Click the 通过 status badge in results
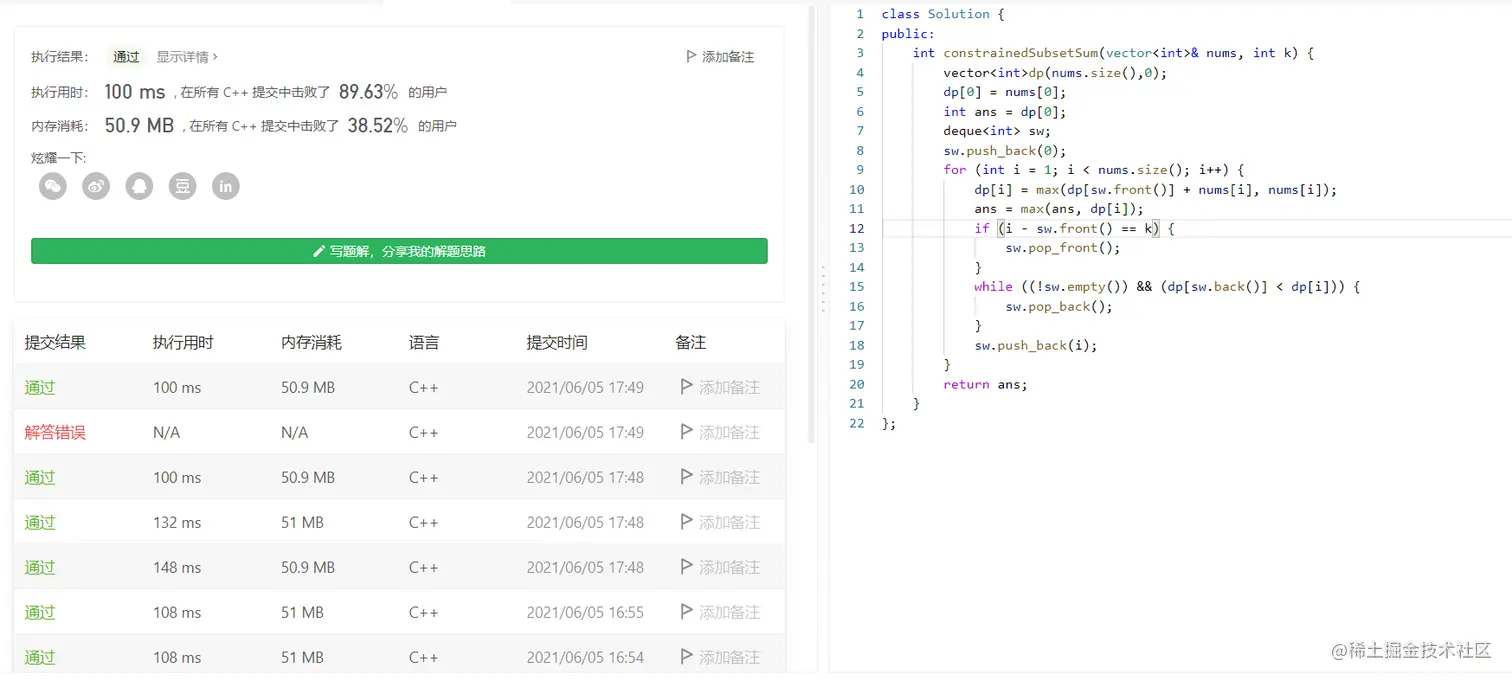This screenshot has width=1512, height=681. pyautogui.click(x=126, y=57)
